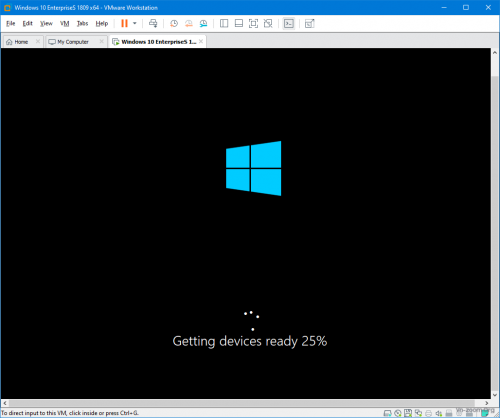Click the scroll left arrow
The image size is (500, 418).
(x=5, y=403)
